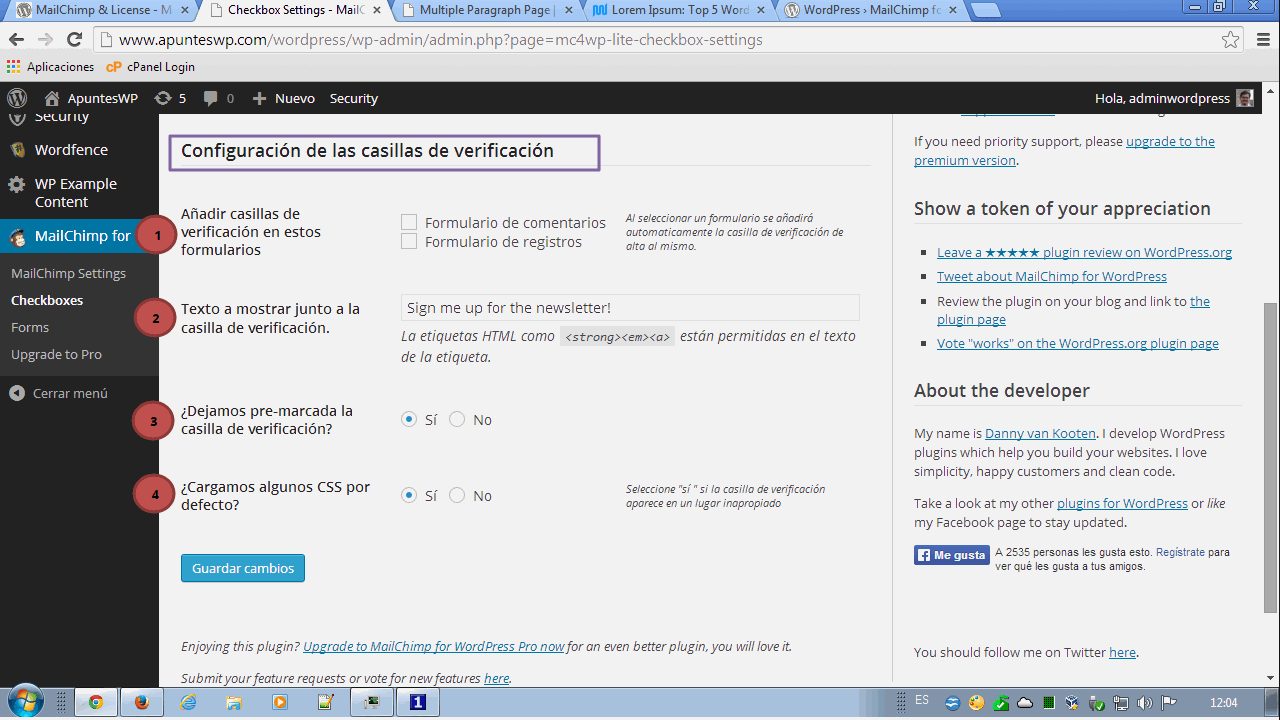1280x720 pixels.
Task: Open MailChimp Settings submenu item
Action: coord(68,273)
